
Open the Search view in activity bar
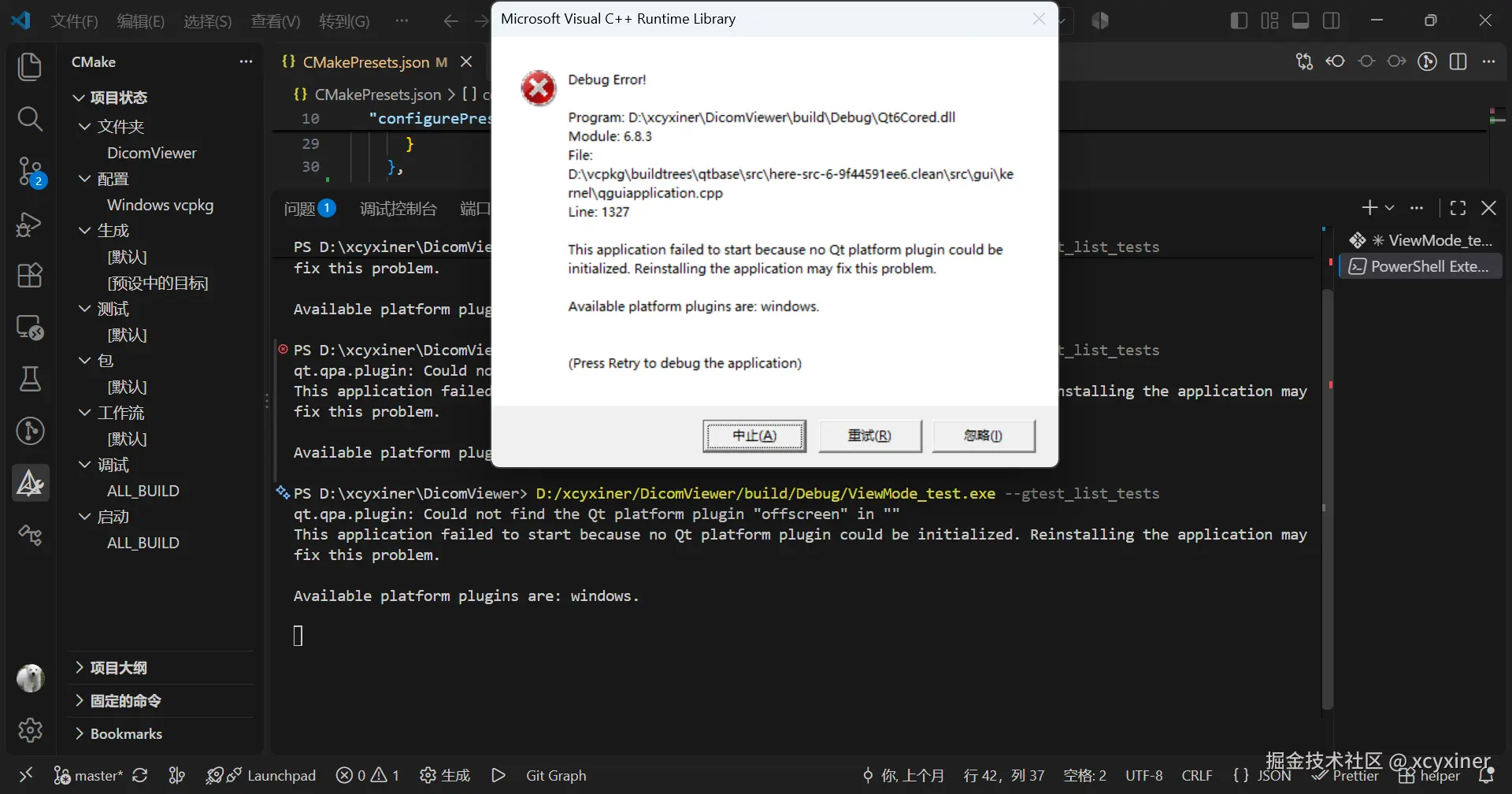tap(30, 119)
